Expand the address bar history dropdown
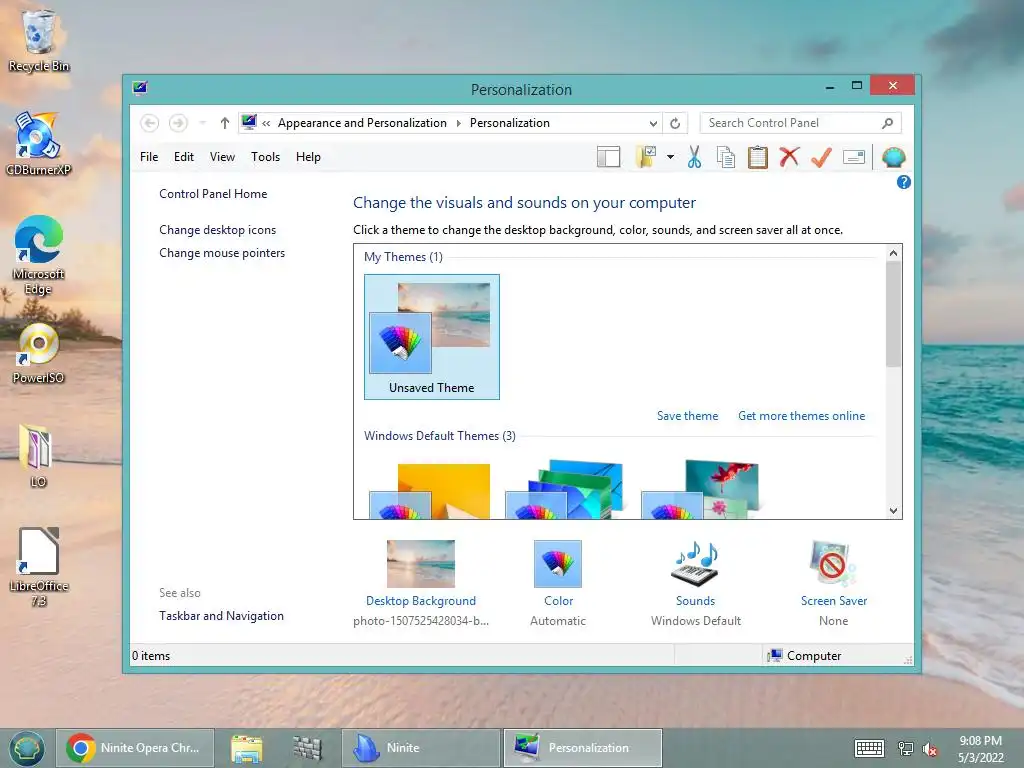This screenshot has width=1024, height=768. point(652,123)
